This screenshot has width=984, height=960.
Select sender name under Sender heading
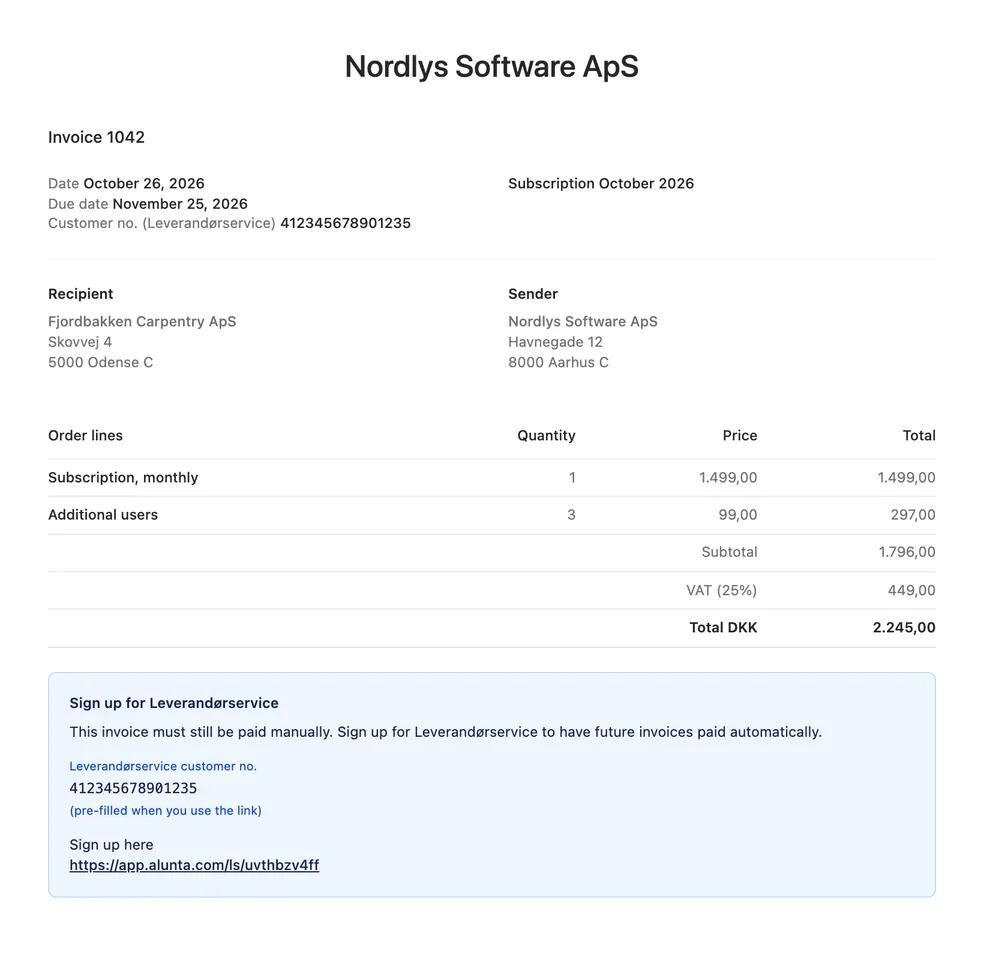tap(582, 321)
